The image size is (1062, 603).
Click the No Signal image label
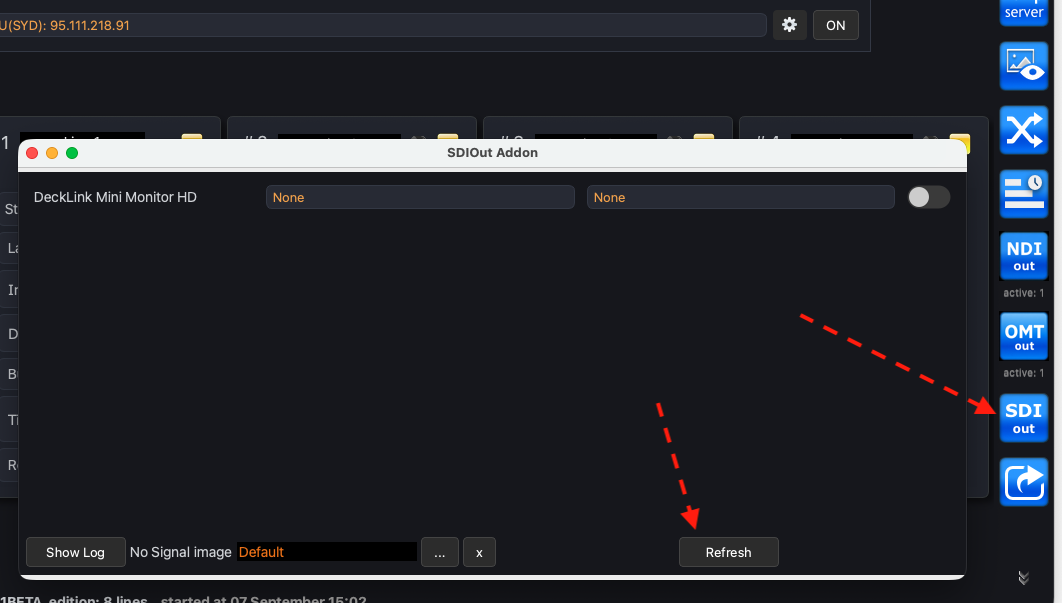point(181,552)
